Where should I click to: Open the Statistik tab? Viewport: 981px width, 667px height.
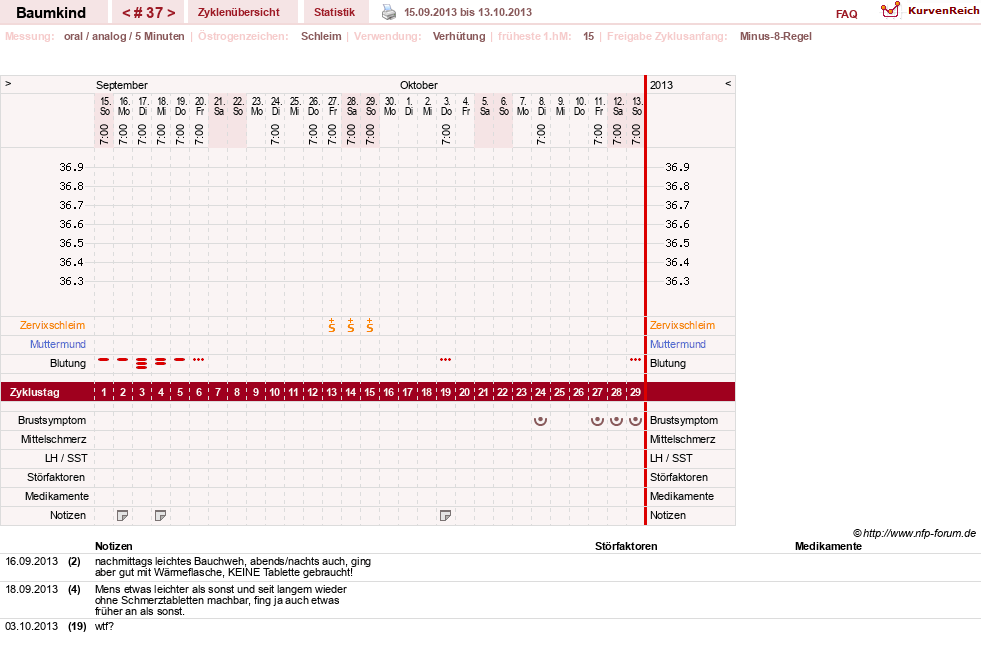point(334,12)
